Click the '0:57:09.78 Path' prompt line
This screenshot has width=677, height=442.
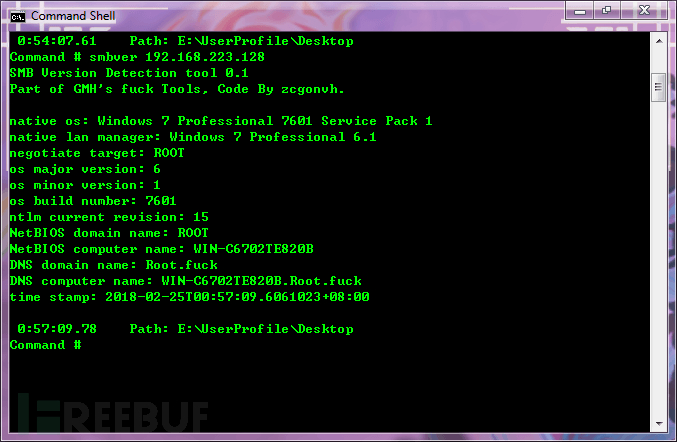(x=185, y=329)
